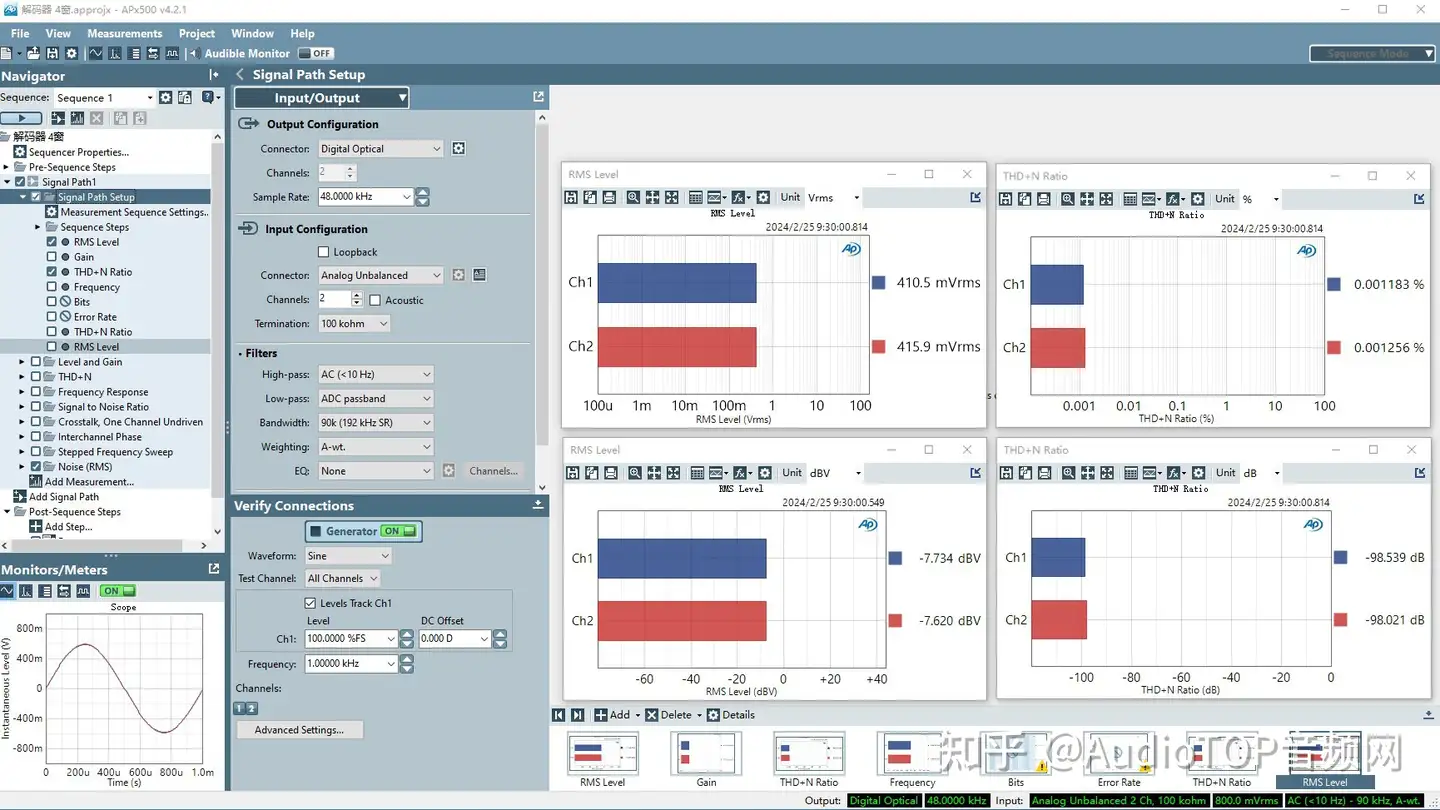Image resolution: width=1440 pixels, height=810 pixels.
Task: Open the Digital Optical connector dropdown
Action: pos(380,149)
